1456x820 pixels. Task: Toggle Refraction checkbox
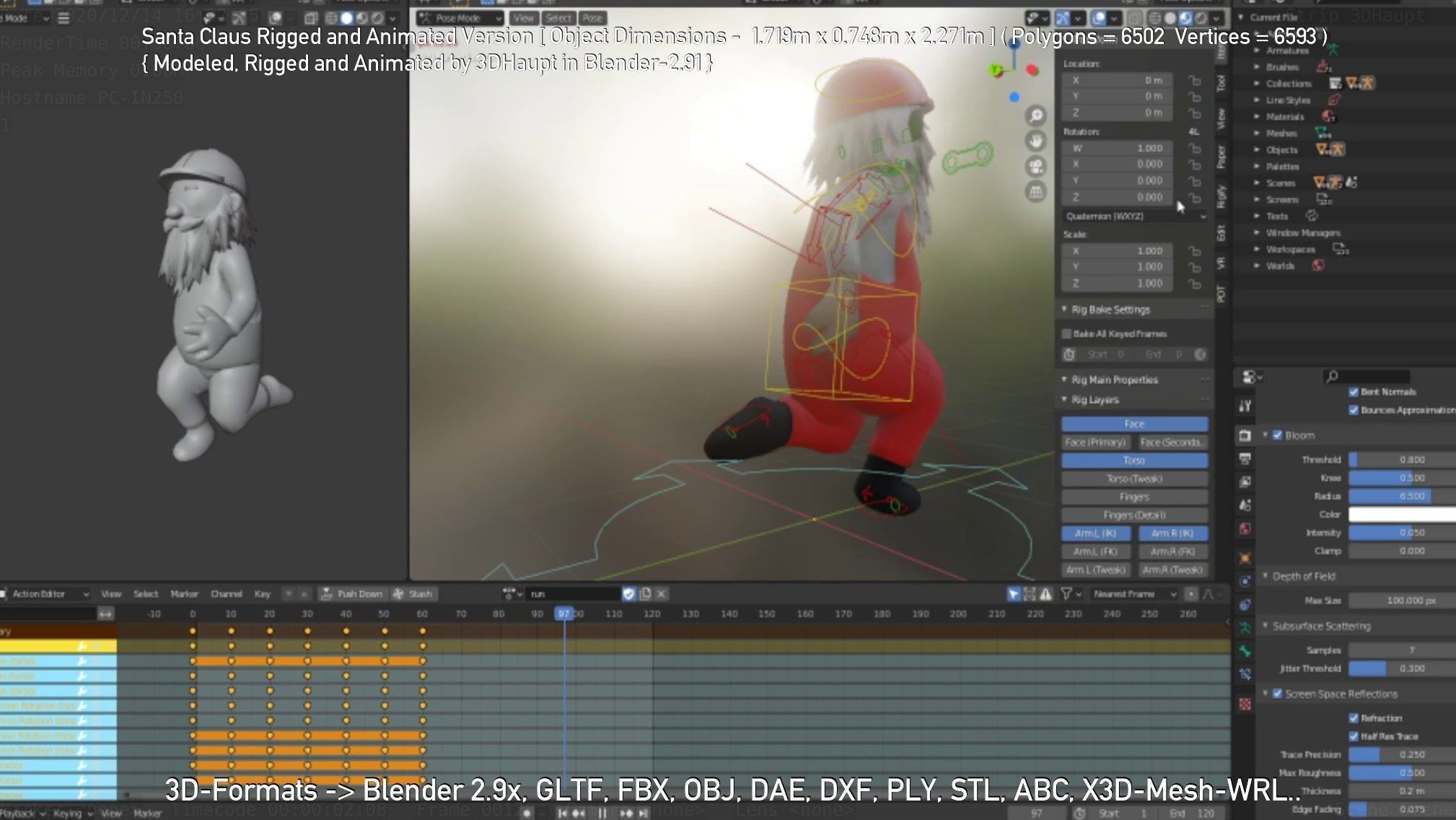(x=1354, y=718)
